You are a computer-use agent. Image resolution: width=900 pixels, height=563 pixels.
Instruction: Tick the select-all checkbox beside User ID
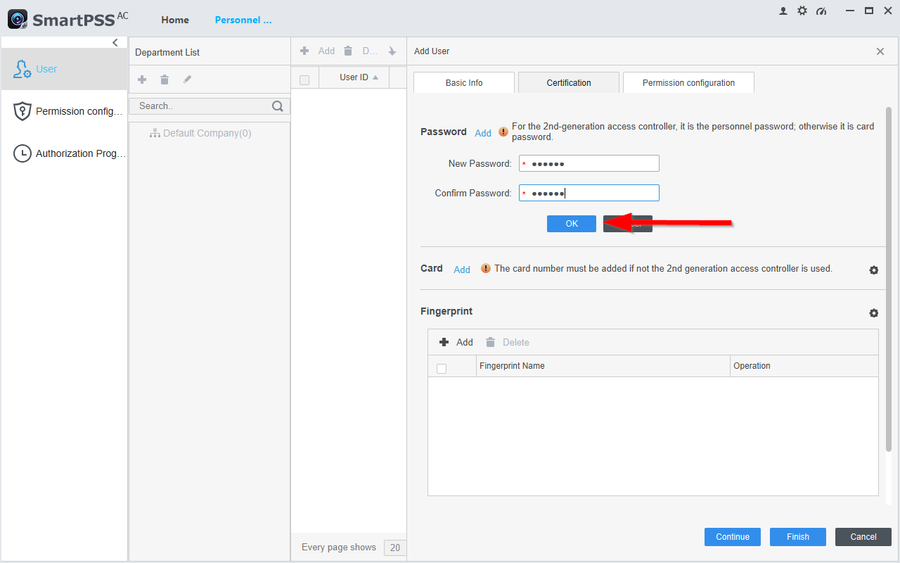tap(305, 79)
